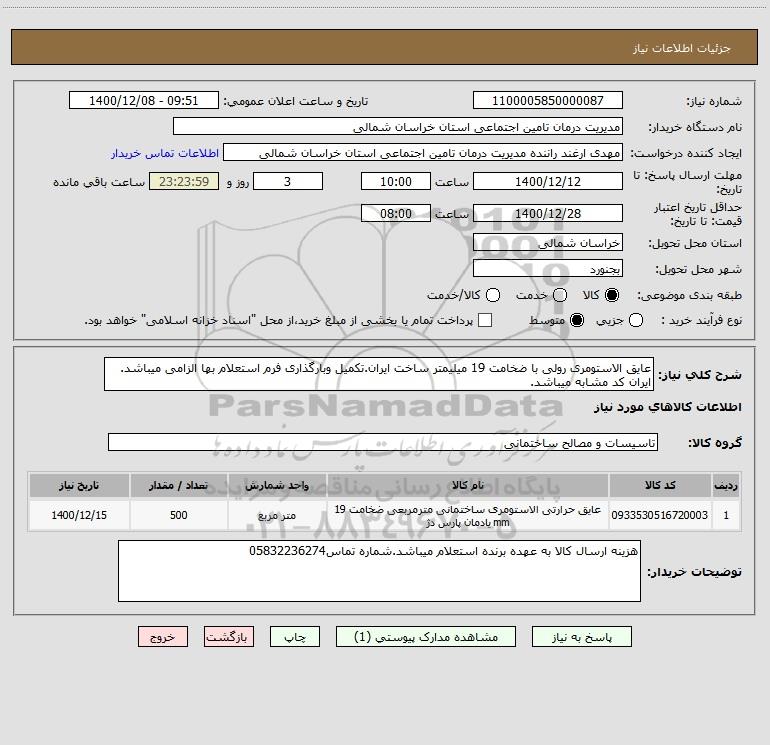Click the quantity cell 500
This screenshot has height=745, width=770.
coord(179,515)
